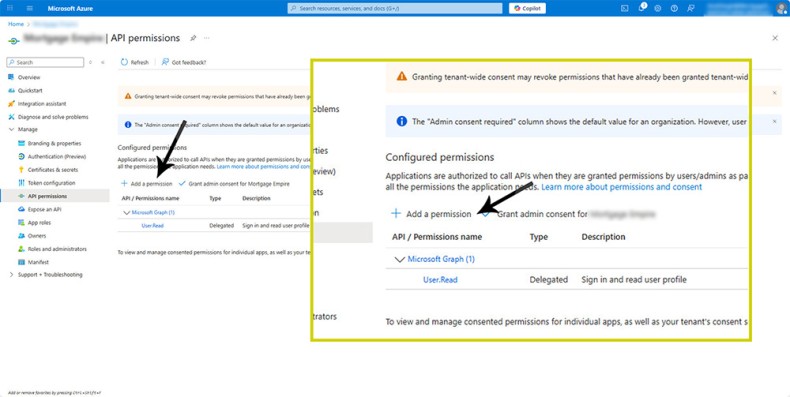The height and width of the screenshot is (397, 790).
Task: Open Roles and administrators
Action: [57, 249]
